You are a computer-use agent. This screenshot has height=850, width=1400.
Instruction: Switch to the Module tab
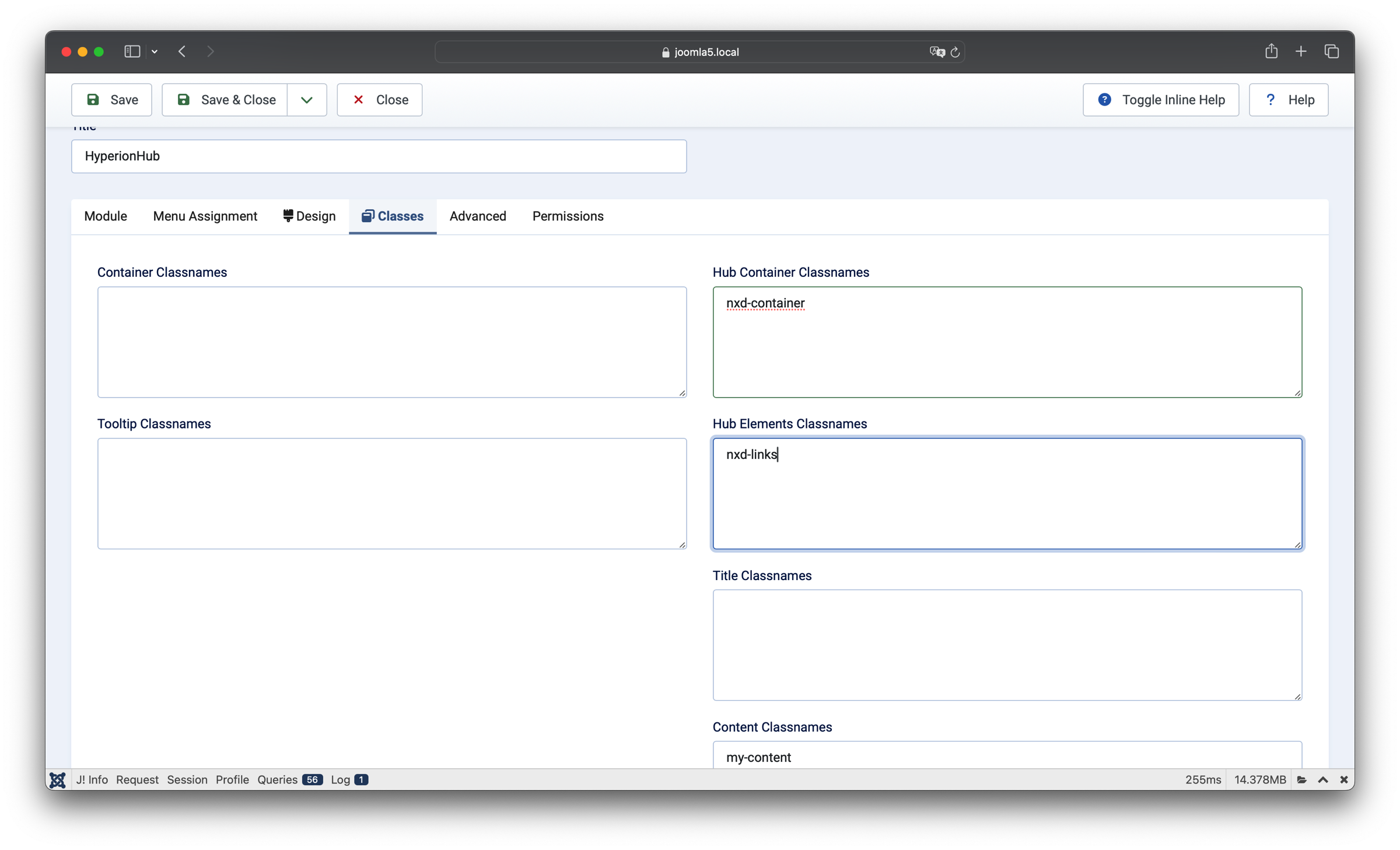tap(106, 216)
